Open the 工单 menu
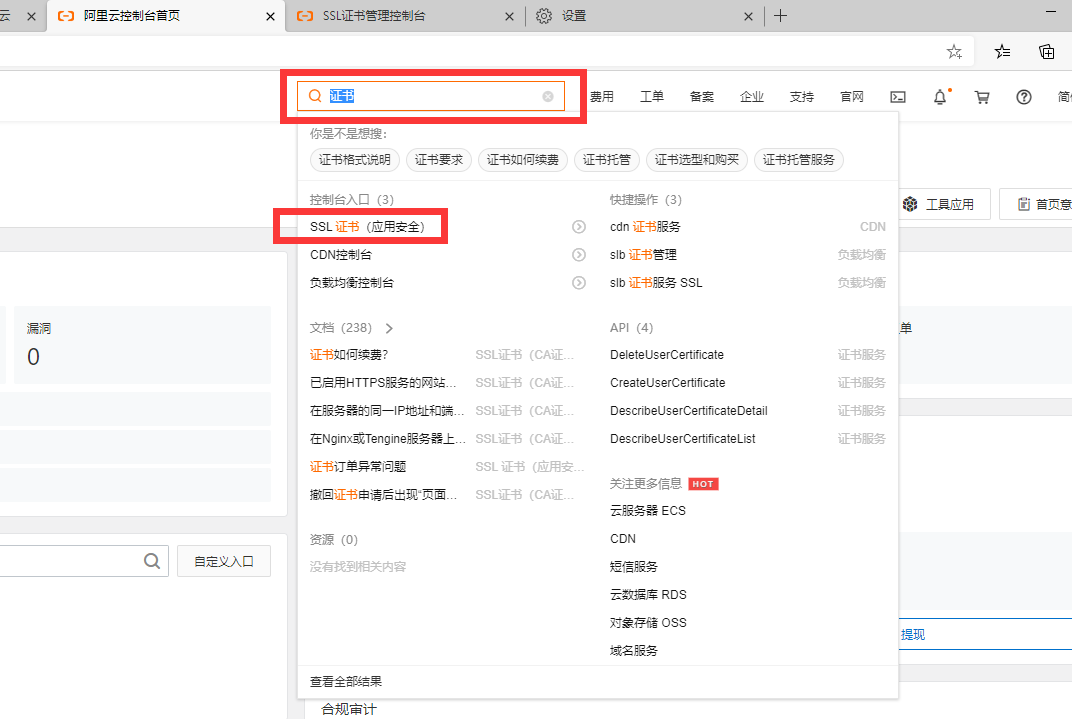The image size is (1072, 719). tap(652, 97)
